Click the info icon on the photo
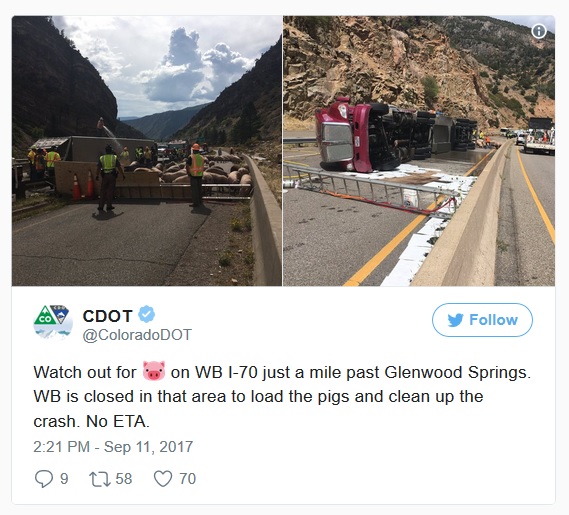 coord(539,31)
